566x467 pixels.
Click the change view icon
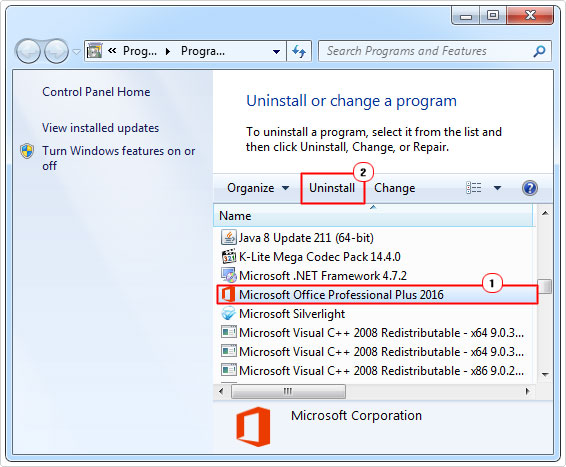474,188
